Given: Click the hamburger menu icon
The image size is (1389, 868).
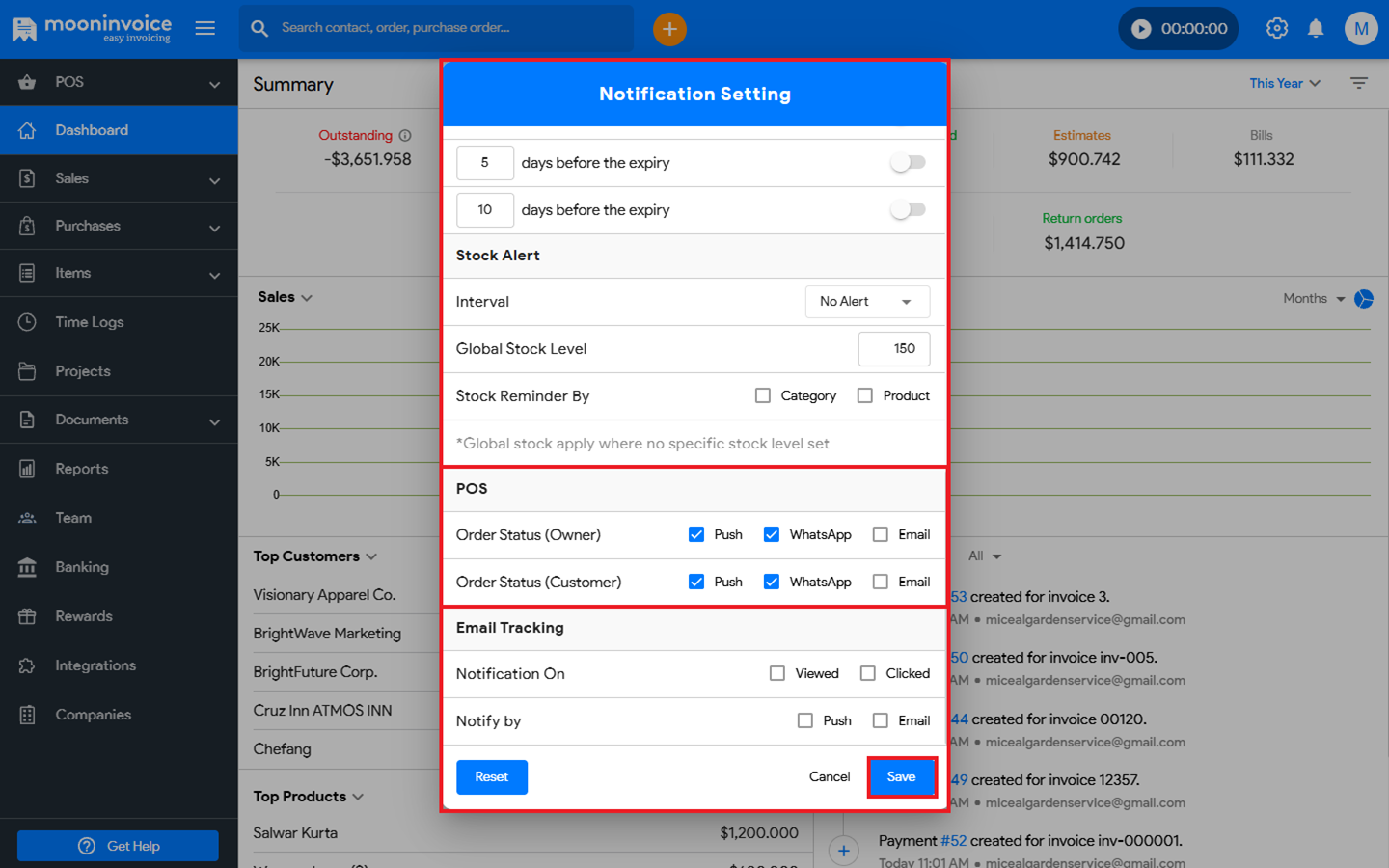Looking at the screenshot, I should (x=205, y=28).
